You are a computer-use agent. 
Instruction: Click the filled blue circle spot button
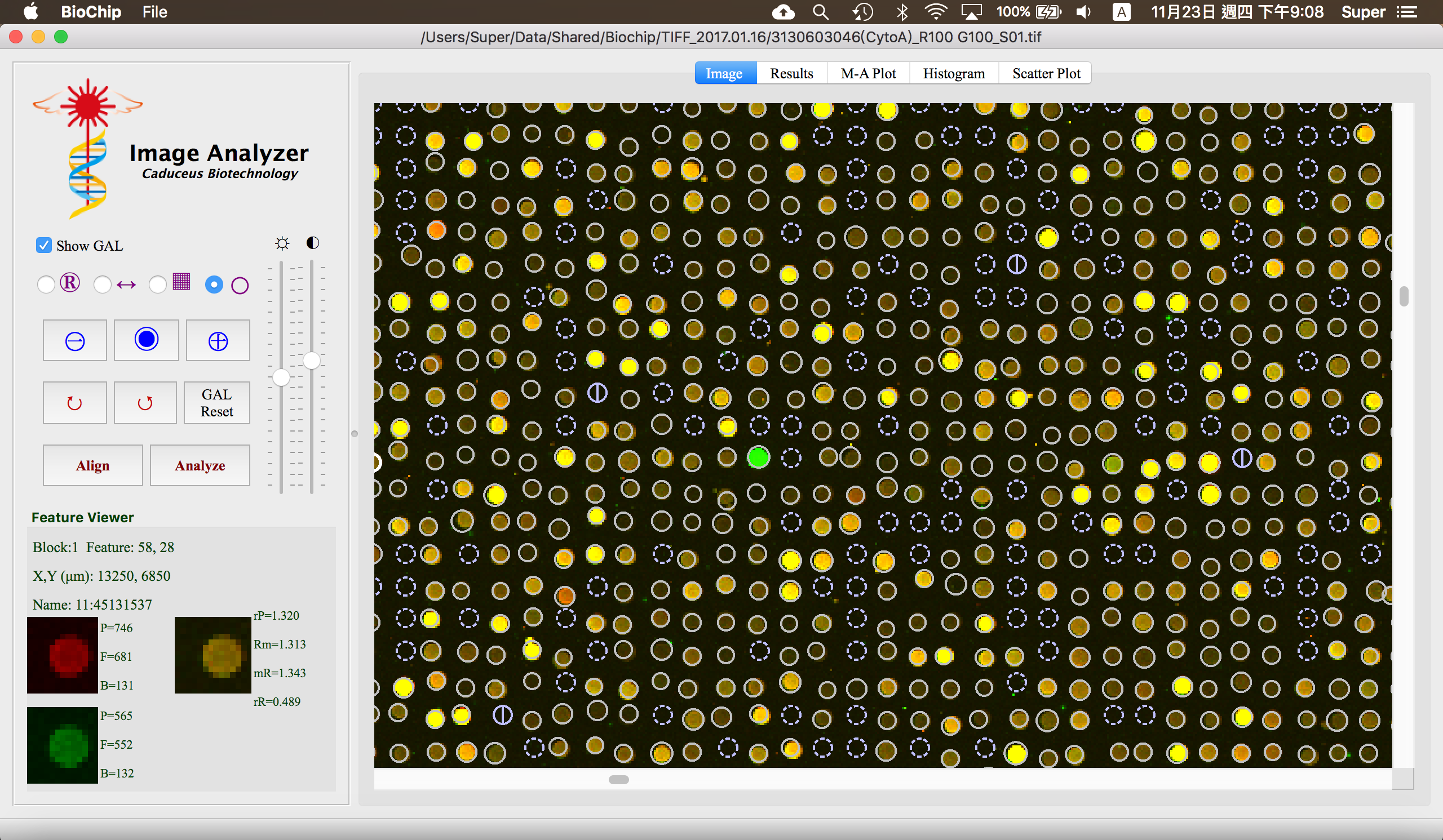click(x=146, y=340)
